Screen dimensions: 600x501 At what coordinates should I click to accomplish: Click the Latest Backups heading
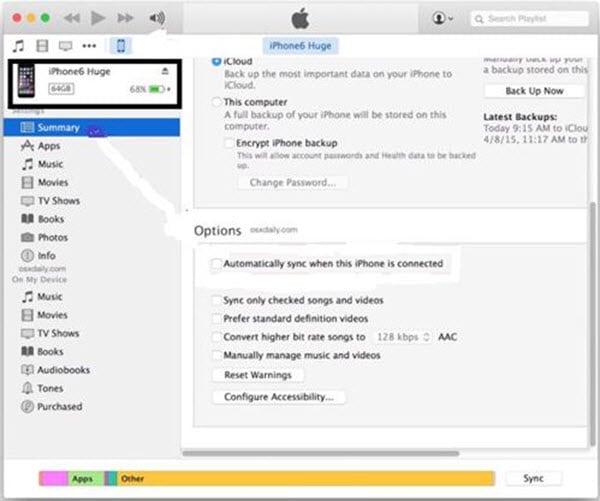pyautogui.click(x=520, y=117)
